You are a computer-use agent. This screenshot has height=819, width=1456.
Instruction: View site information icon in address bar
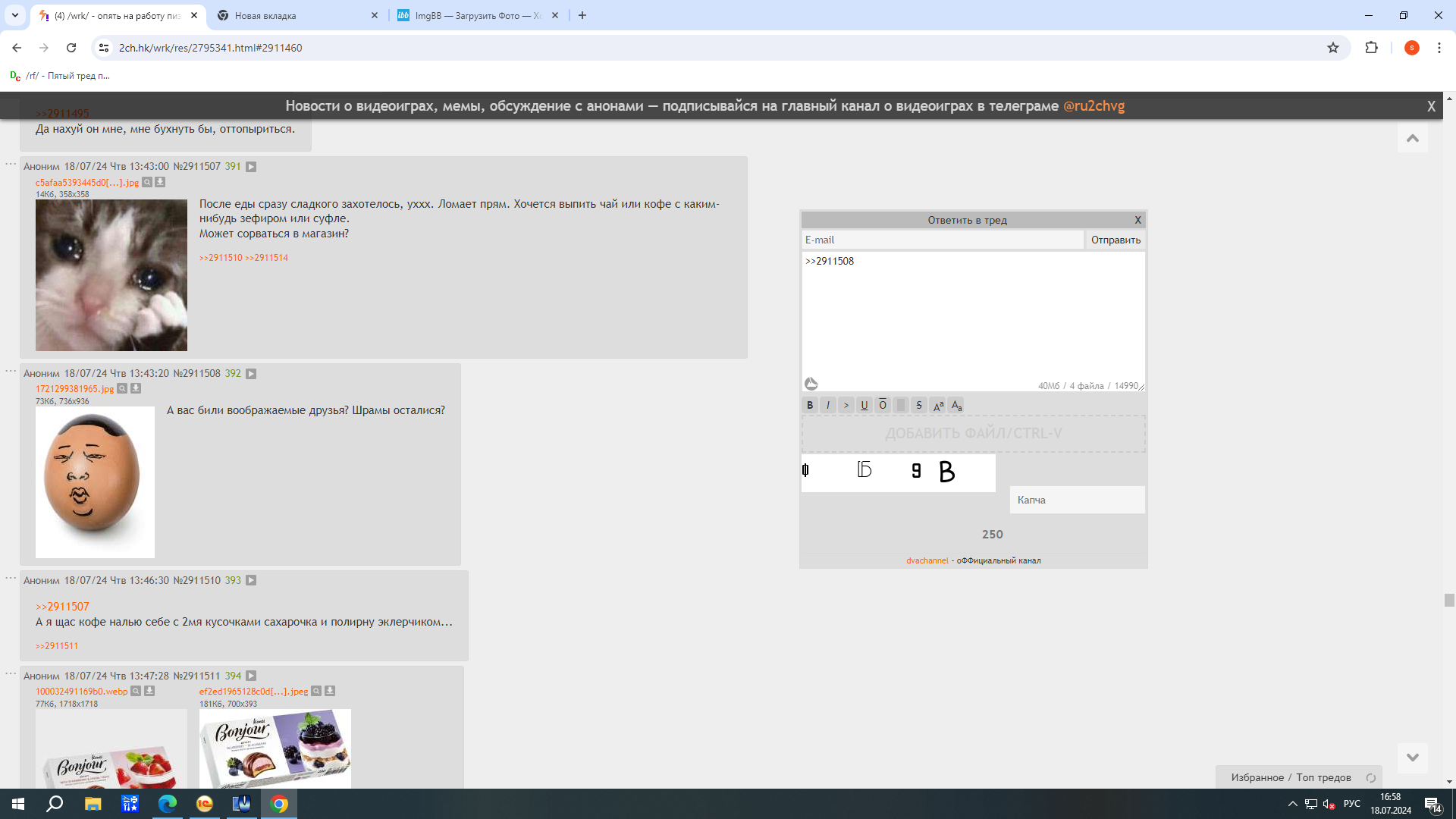(104, 48)
